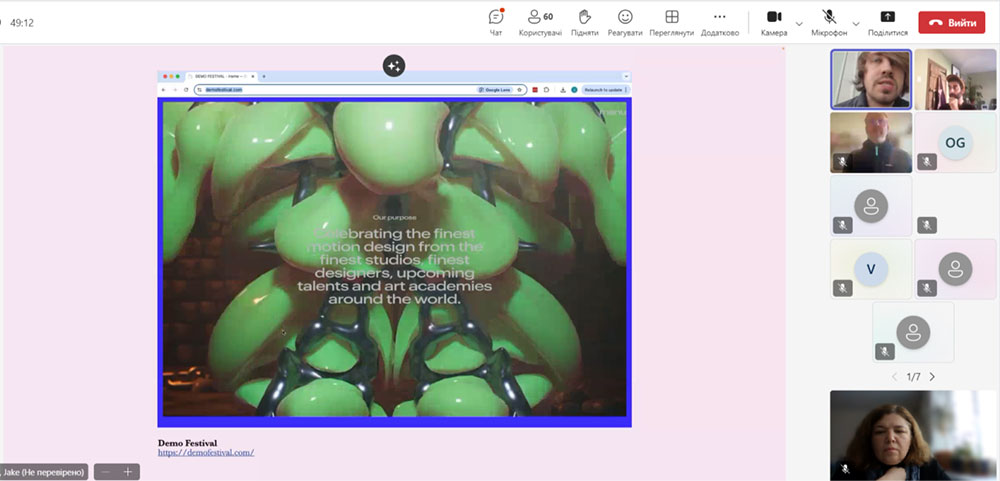Open new tab plus in shared browser
This screenshot has height=481, width=1000.
click(x=264, y=76)
